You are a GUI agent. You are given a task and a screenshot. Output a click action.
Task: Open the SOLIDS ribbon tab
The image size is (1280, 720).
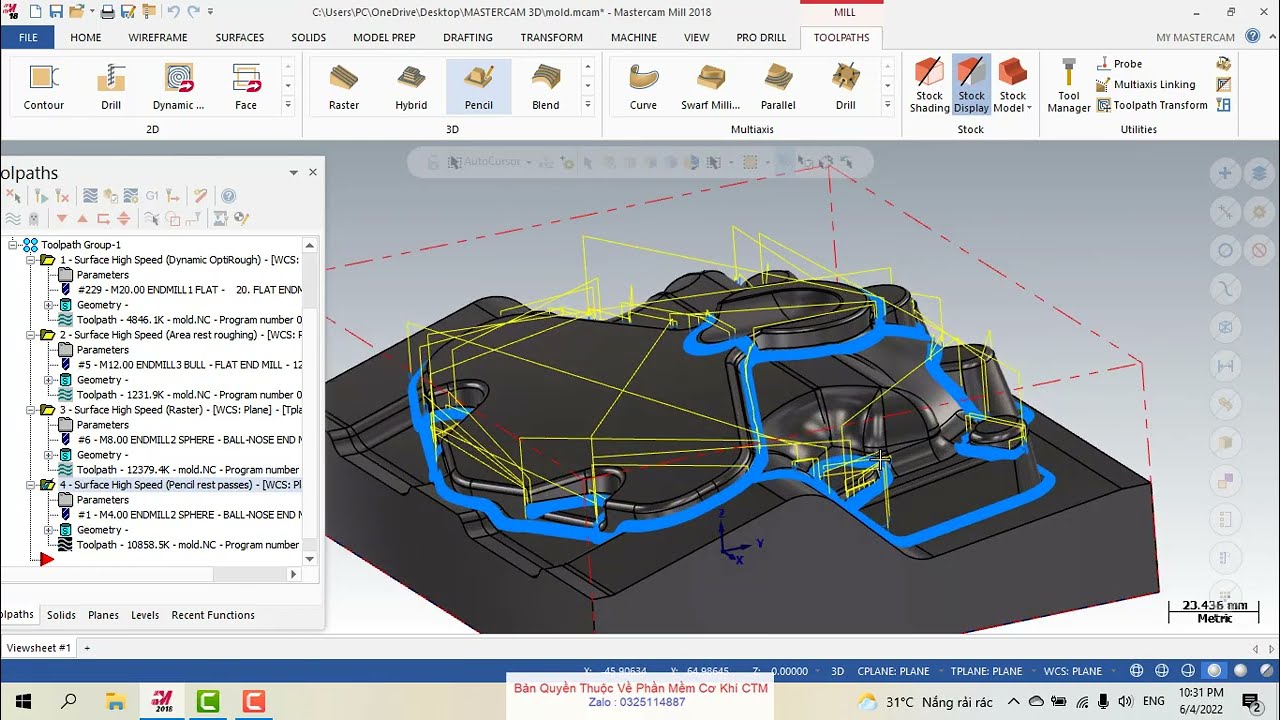click(x=309, y=37)
